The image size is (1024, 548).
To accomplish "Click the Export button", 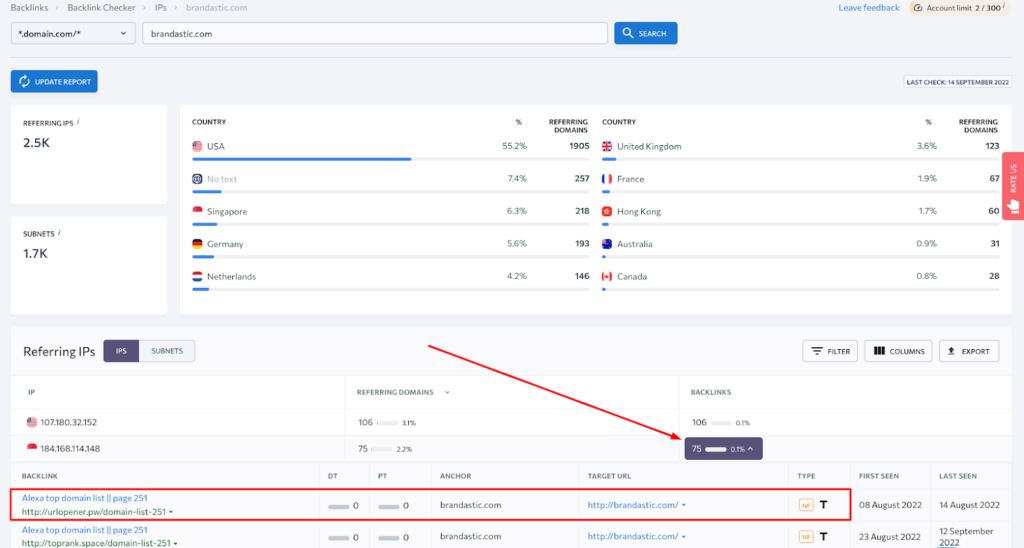I will (x=969, y=351).
